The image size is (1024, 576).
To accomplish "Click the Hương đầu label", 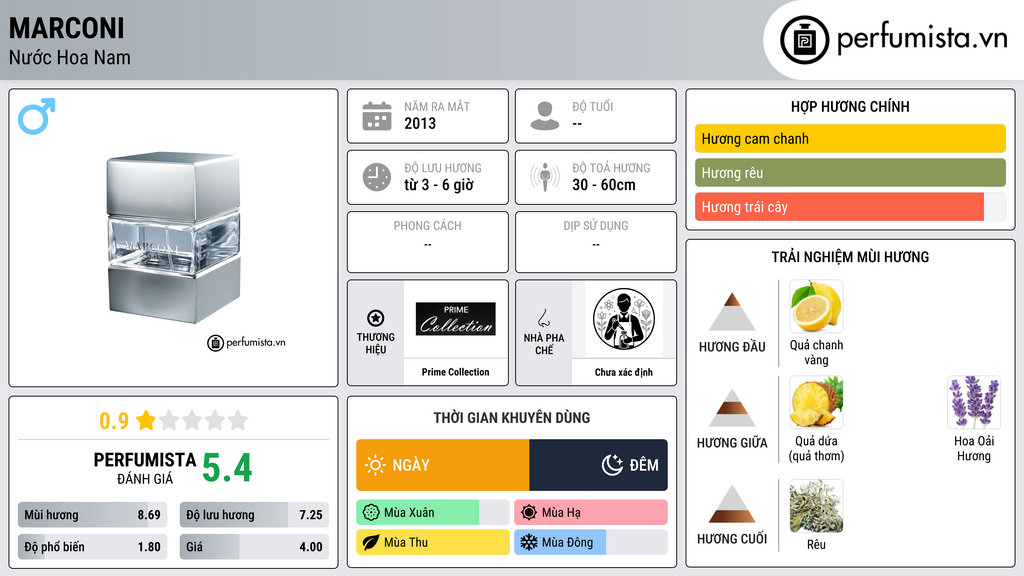I will [732, 347].
